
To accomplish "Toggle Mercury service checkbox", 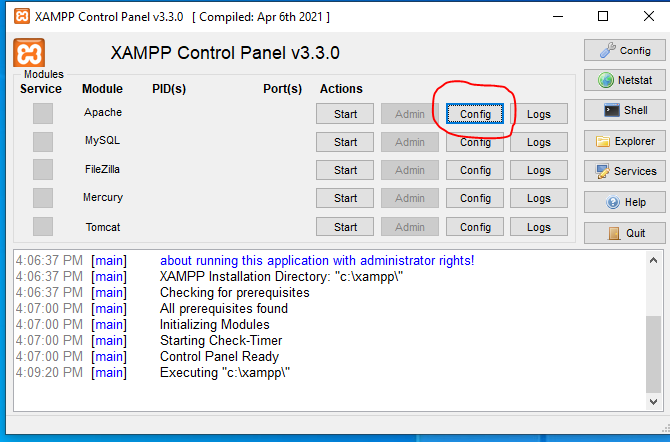I will point(43,198).
